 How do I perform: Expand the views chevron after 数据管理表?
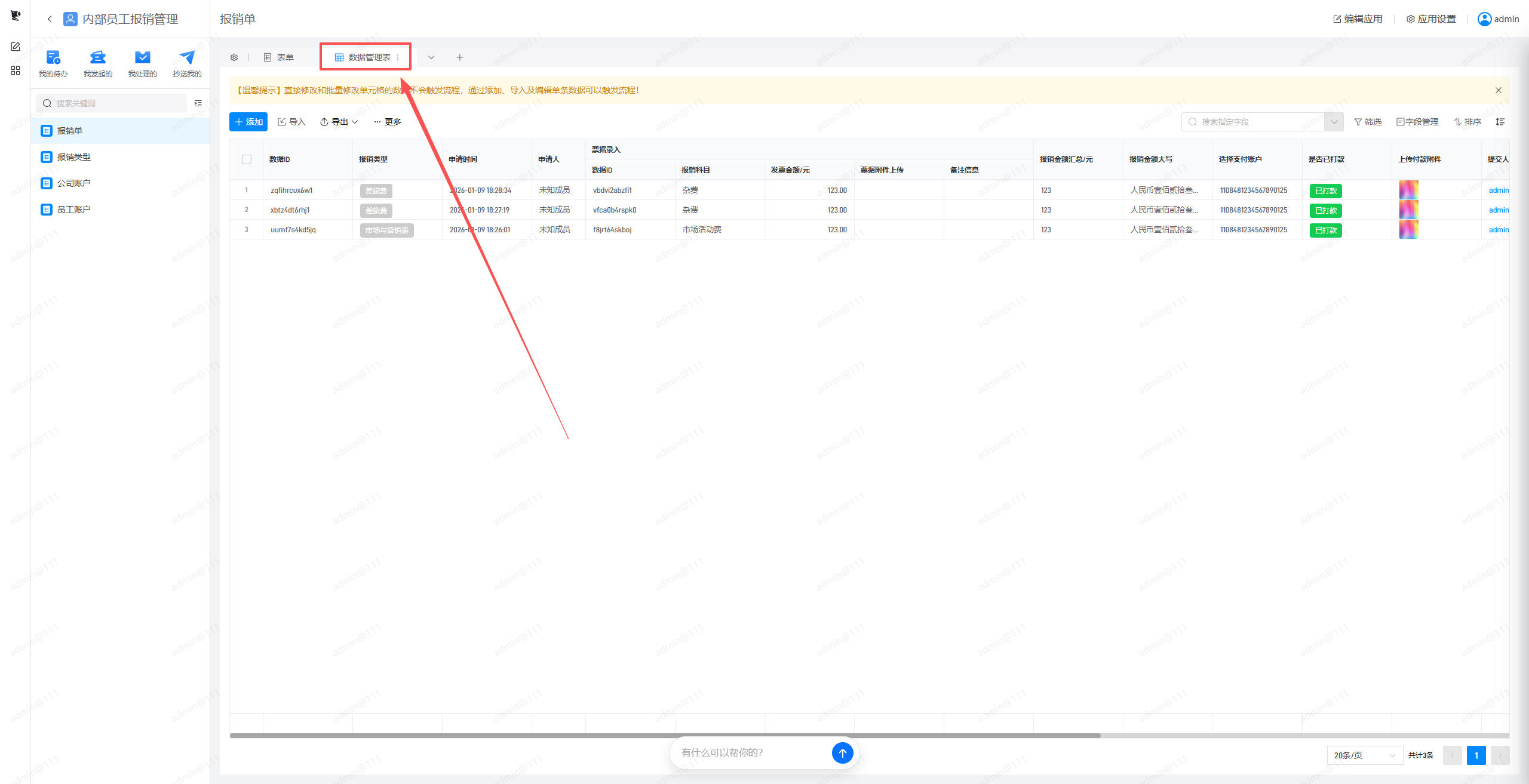(x=431, y=57)
